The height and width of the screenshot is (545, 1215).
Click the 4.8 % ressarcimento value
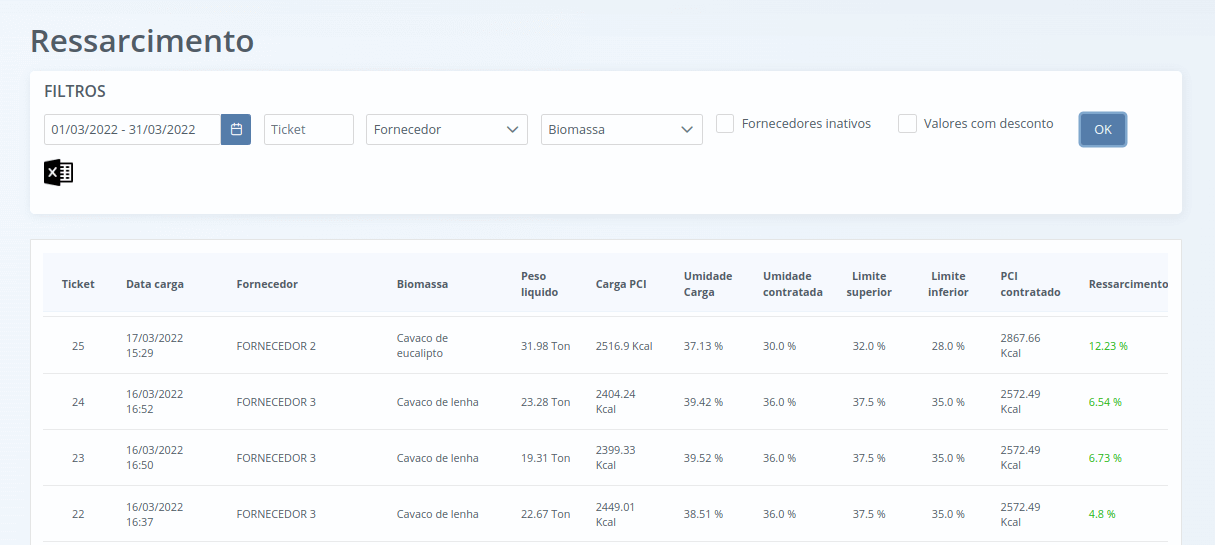1102,514
